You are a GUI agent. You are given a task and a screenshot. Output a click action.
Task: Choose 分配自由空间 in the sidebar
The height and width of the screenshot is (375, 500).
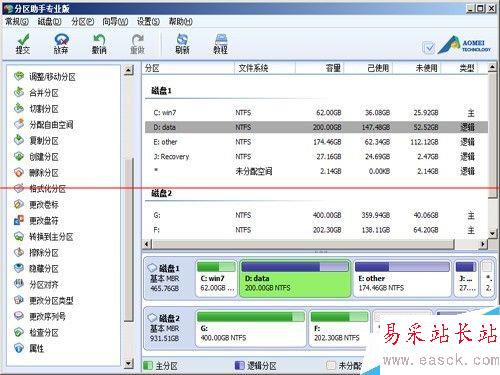tap(43, 125)
